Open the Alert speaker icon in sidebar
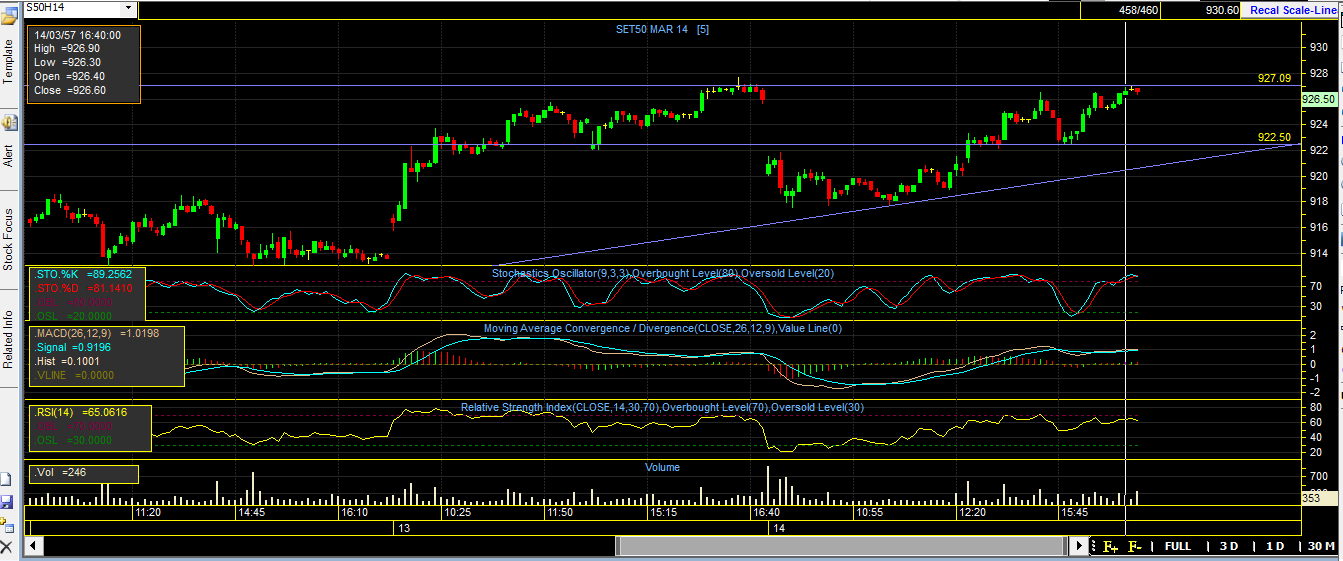 click(9, 123)
